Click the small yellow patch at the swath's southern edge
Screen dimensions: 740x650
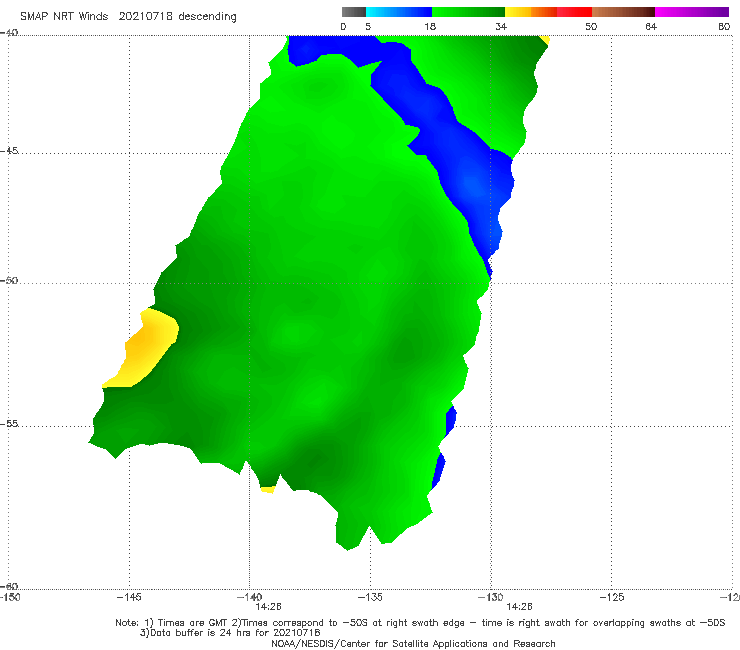[268, 490]
